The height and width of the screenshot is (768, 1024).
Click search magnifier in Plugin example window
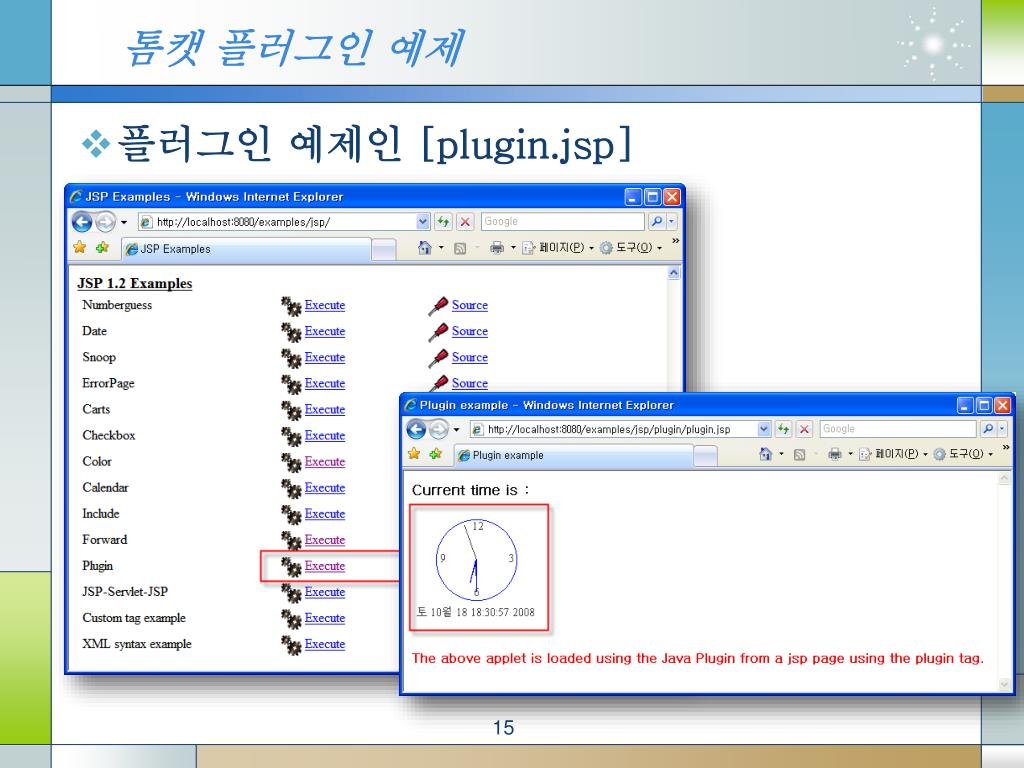pyautogui.click(x=988, y=429)
